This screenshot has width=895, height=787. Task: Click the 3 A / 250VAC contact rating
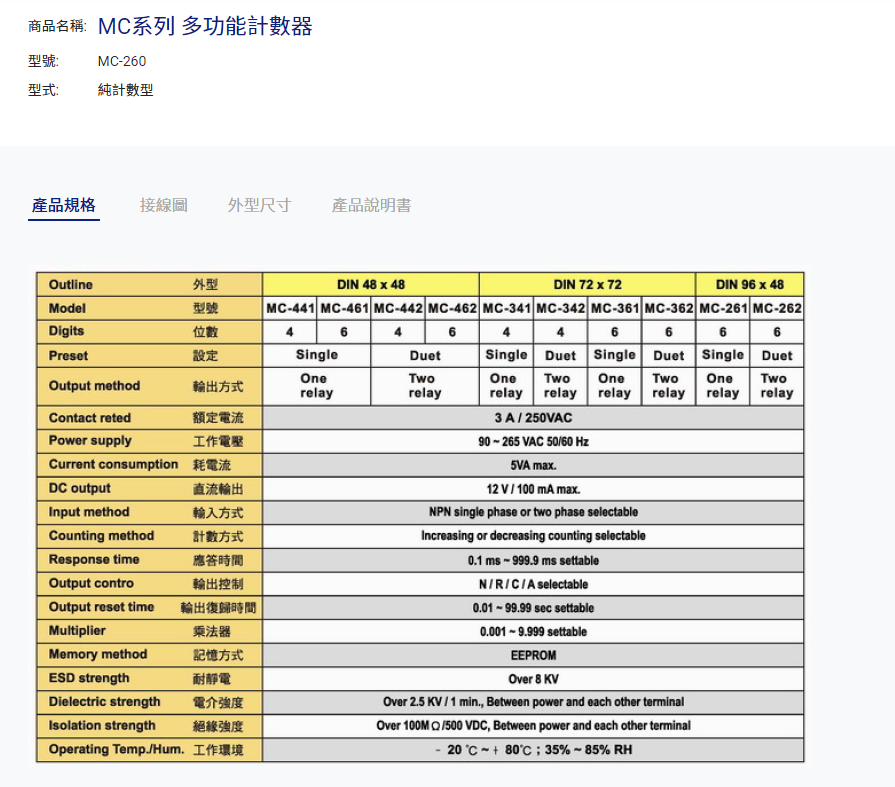click(533, 417)
